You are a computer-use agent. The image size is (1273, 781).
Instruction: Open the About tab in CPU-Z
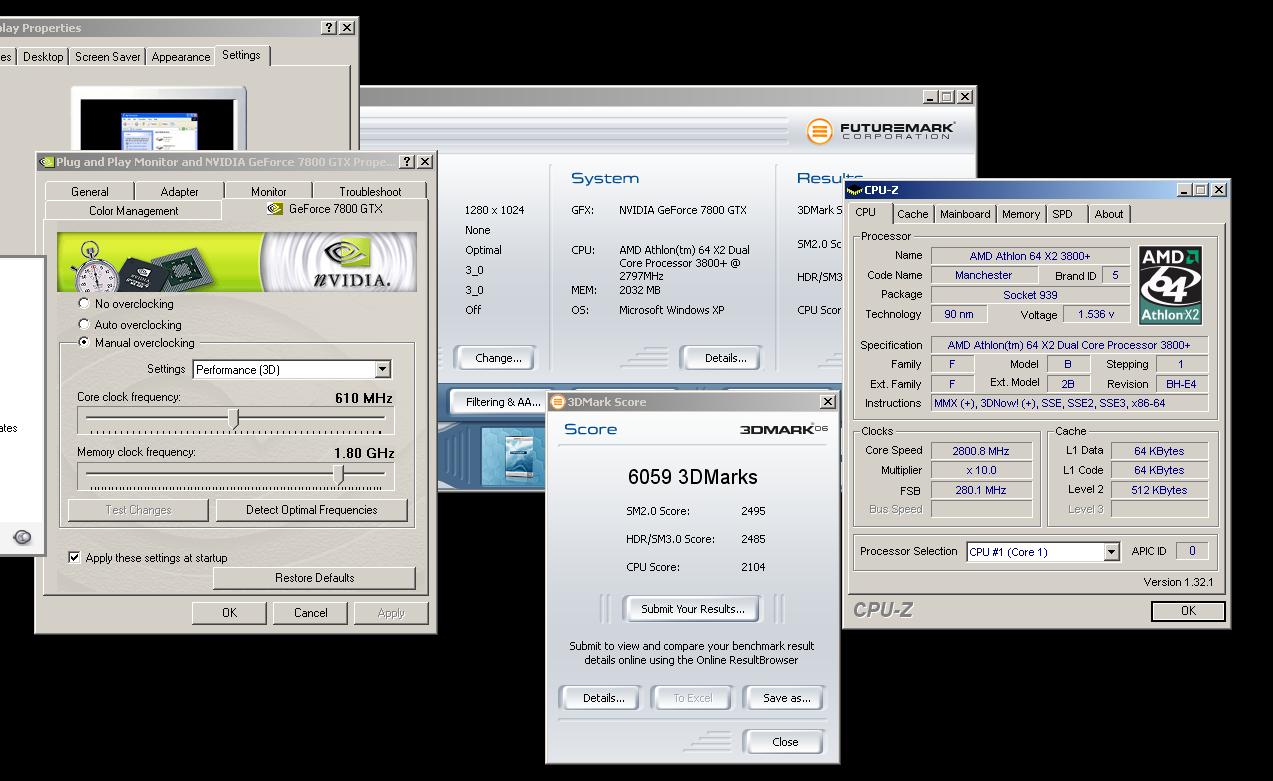(x=1108, y=214)
